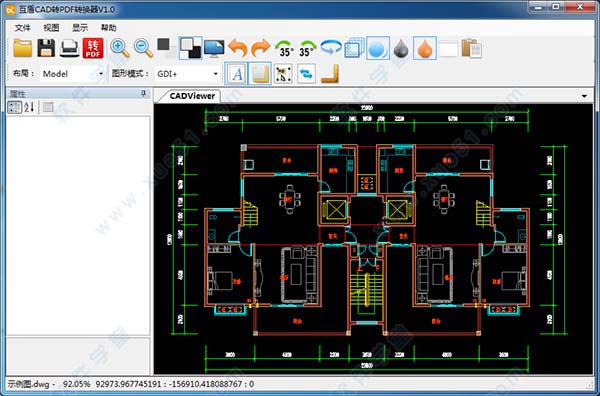Zoom out with the minus magnifier

pos(143,48)
